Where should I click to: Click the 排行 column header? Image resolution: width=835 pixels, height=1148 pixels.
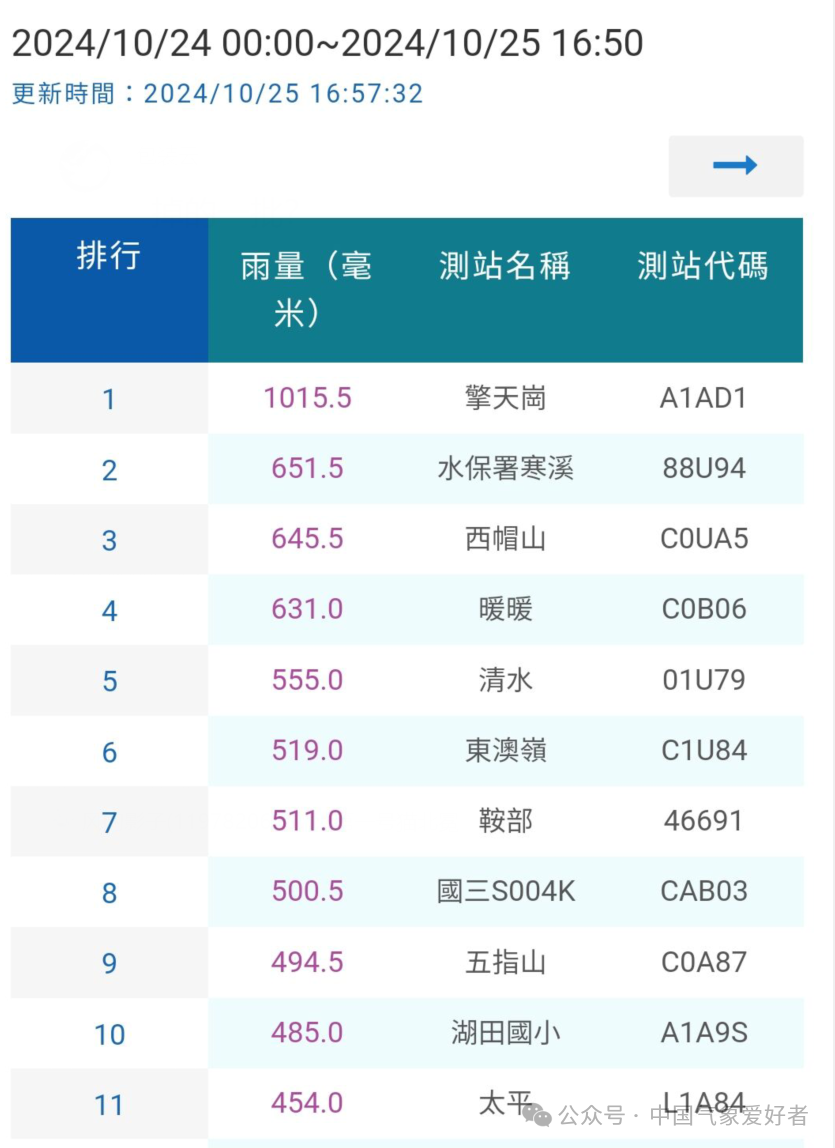(x=109, y=256)
